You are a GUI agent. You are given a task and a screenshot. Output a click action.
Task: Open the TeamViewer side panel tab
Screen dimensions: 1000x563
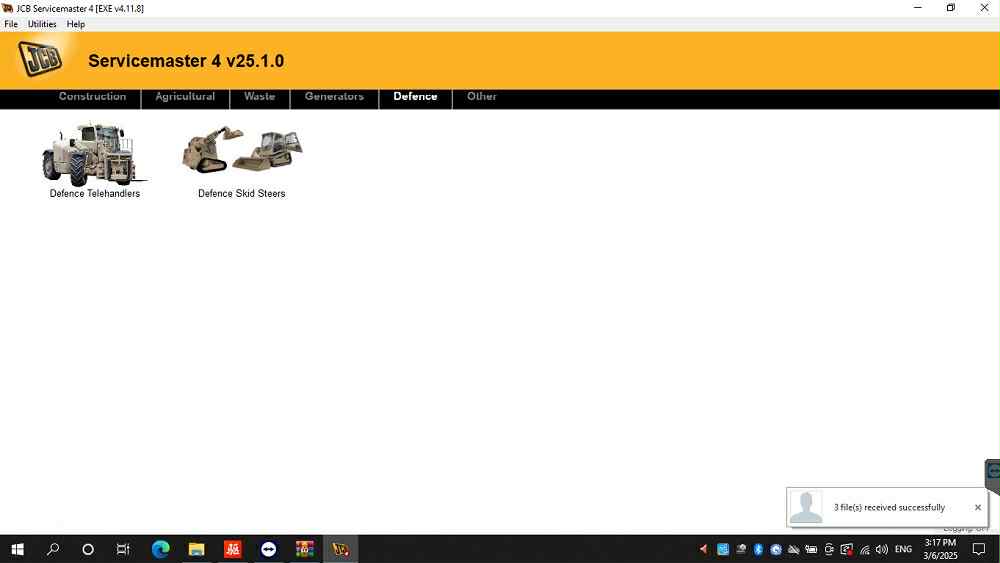click(x=993, y=475)
